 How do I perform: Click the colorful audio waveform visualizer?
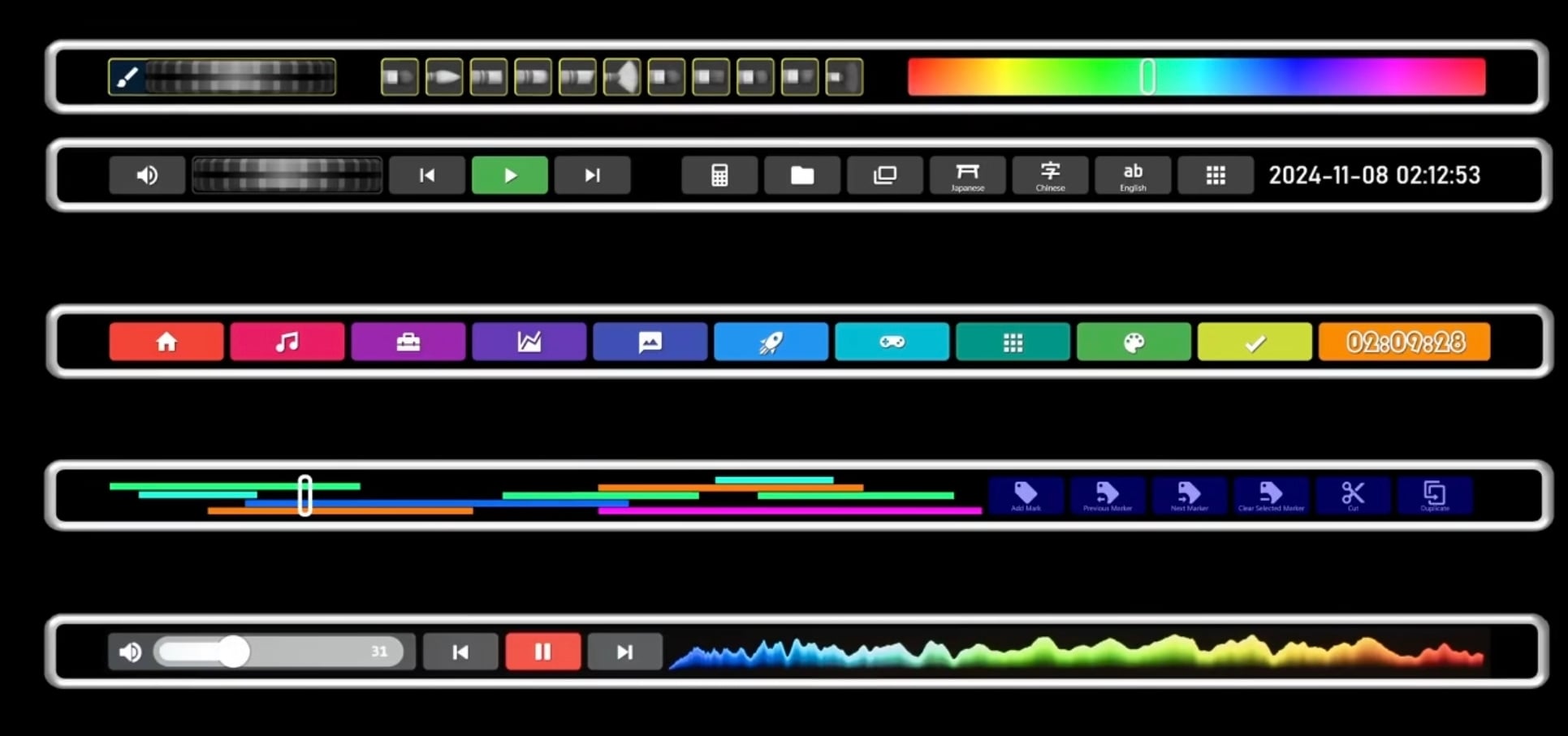pyautogui.click(x=1078, y=652)
